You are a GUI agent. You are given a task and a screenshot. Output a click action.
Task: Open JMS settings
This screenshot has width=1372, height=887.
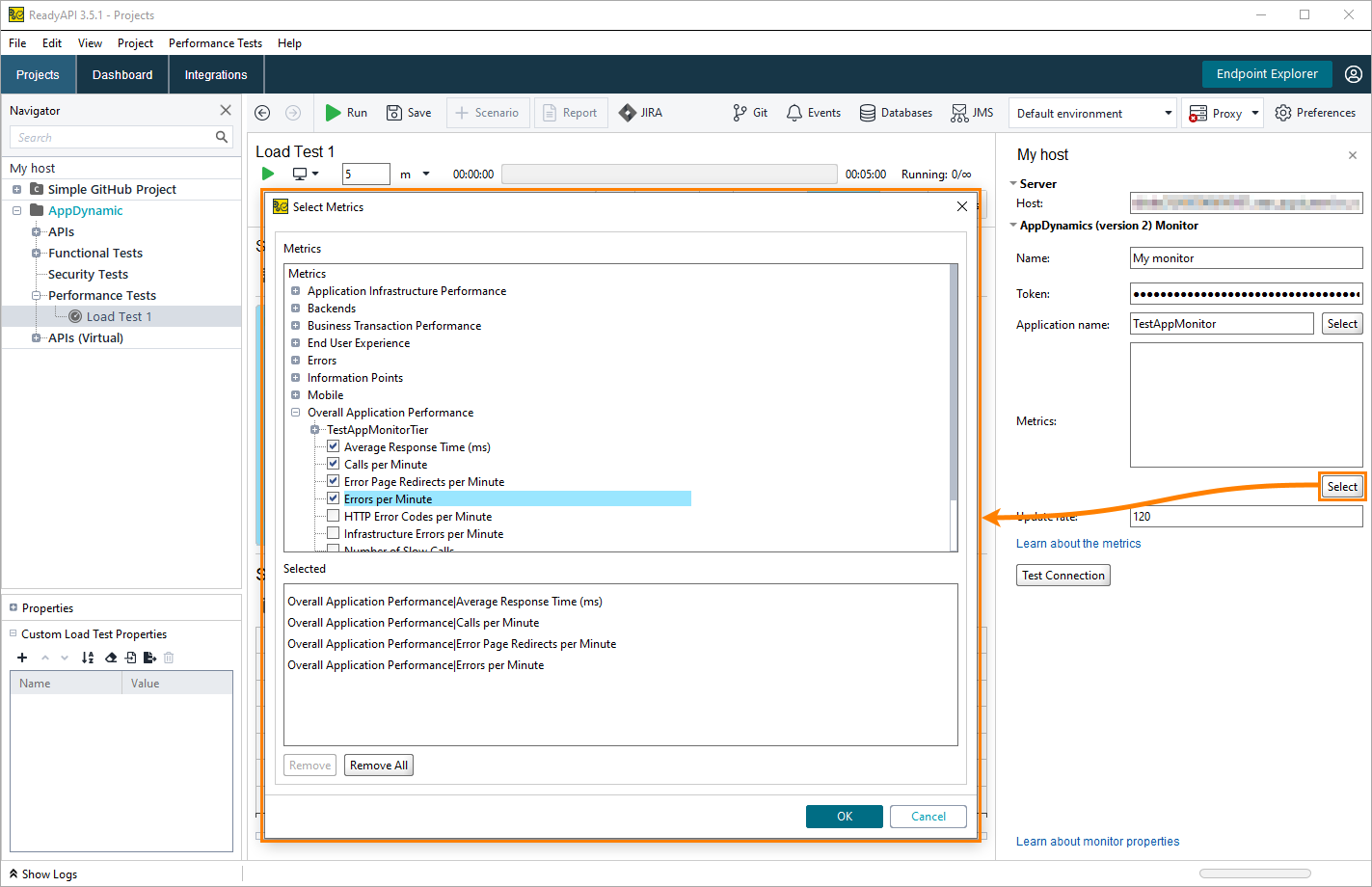(972, 112)
